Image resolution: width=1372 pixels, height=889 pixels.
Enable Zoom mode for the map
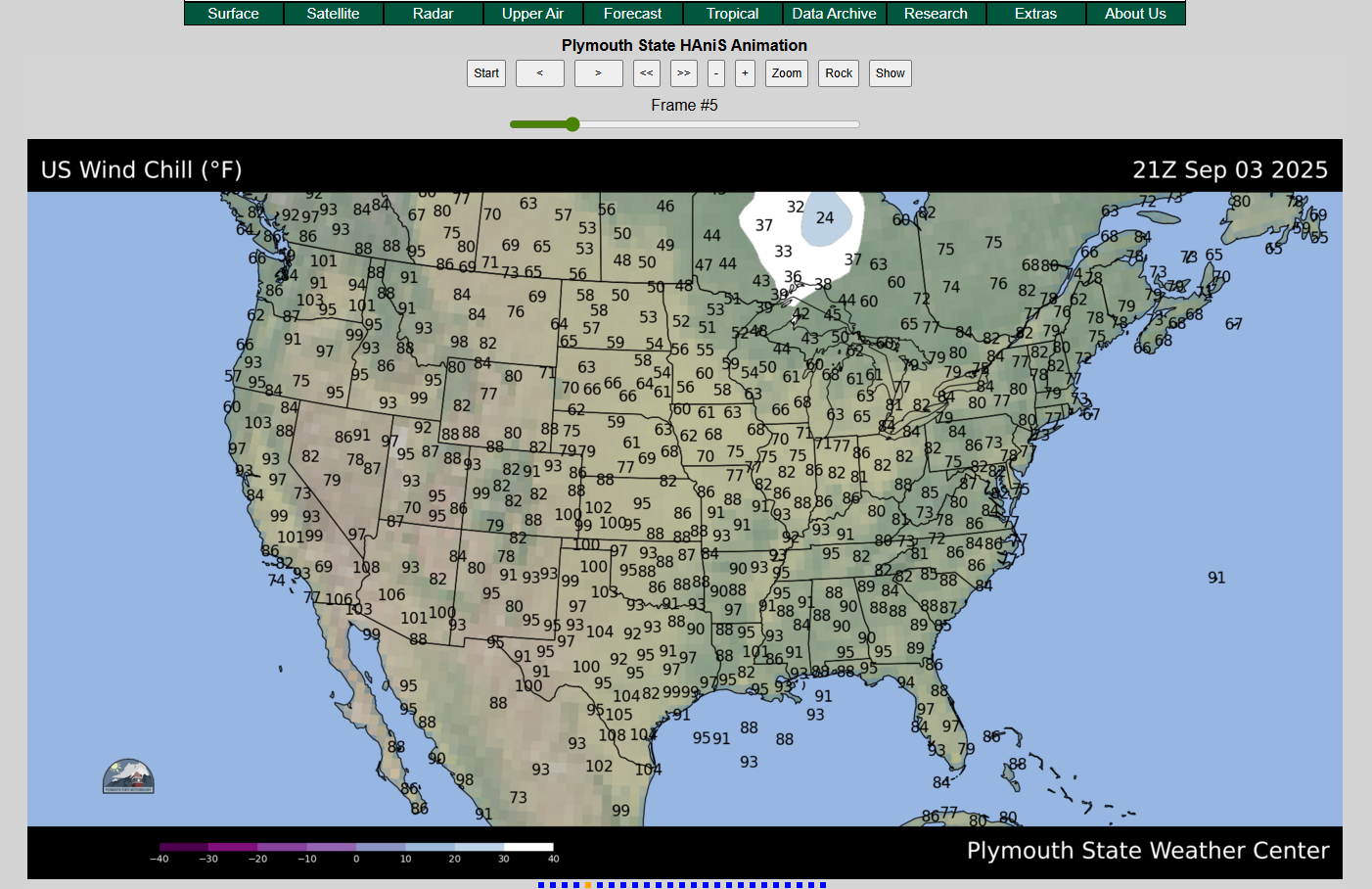click(x=786, y=72)
